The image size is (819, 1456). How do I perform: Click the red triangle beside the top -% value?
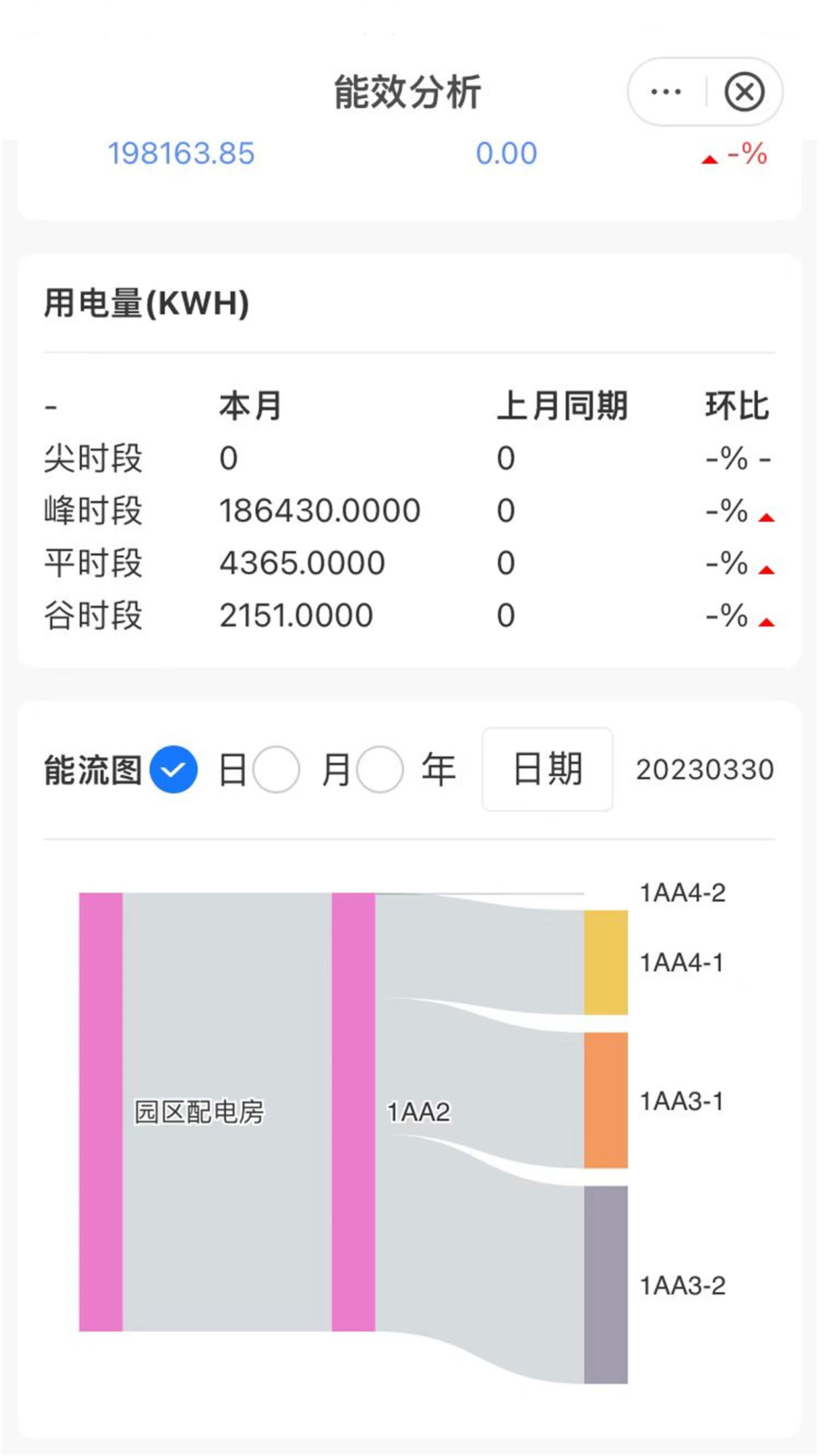[710, 160]
